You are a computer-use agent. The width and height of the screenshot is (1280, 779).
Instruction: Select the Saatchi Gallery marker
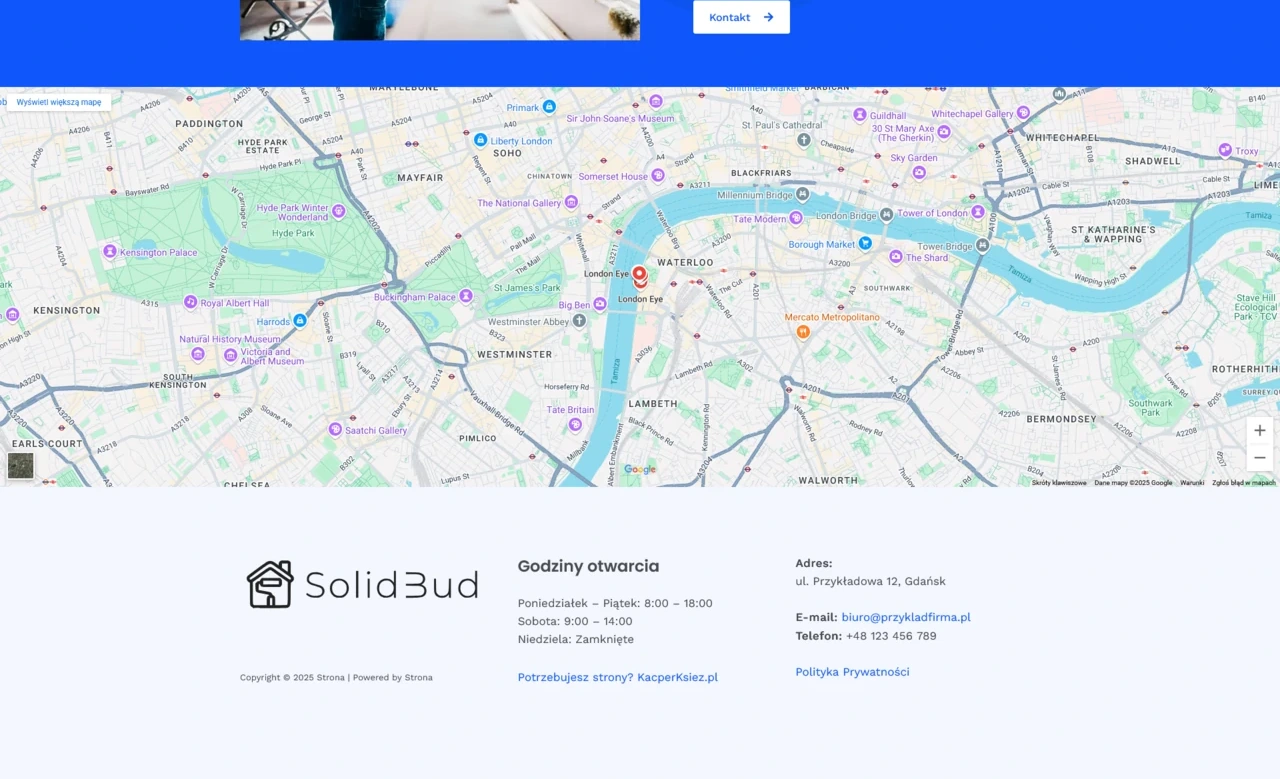pyautogui.click(x=335, y=429)
